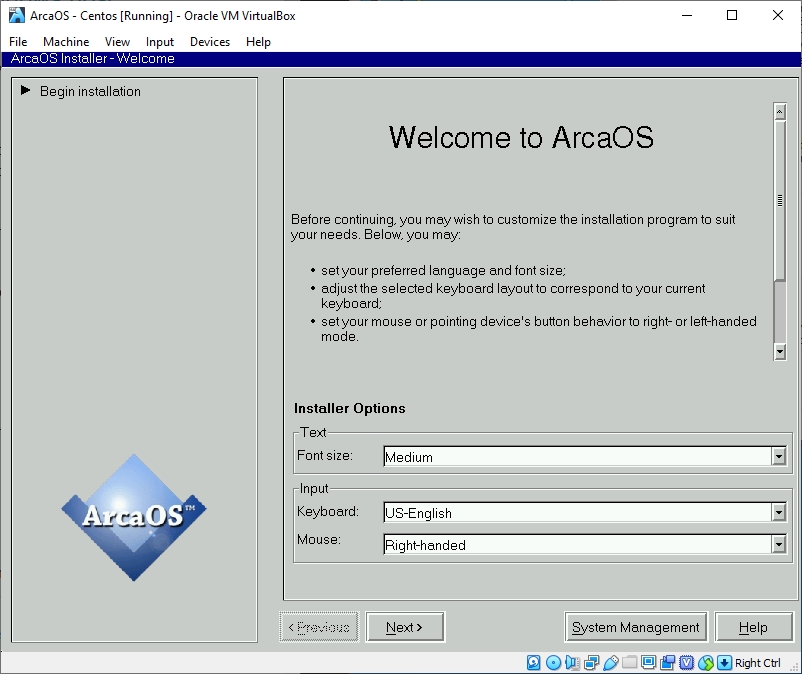
Task: Click the welcome text scroll up arrow
Action: click(x=780, y=111)
